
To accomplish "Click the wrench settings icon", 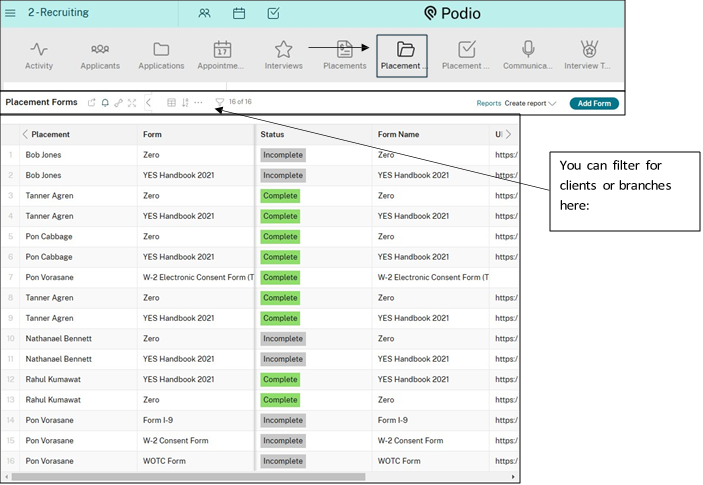I will 118,103.
